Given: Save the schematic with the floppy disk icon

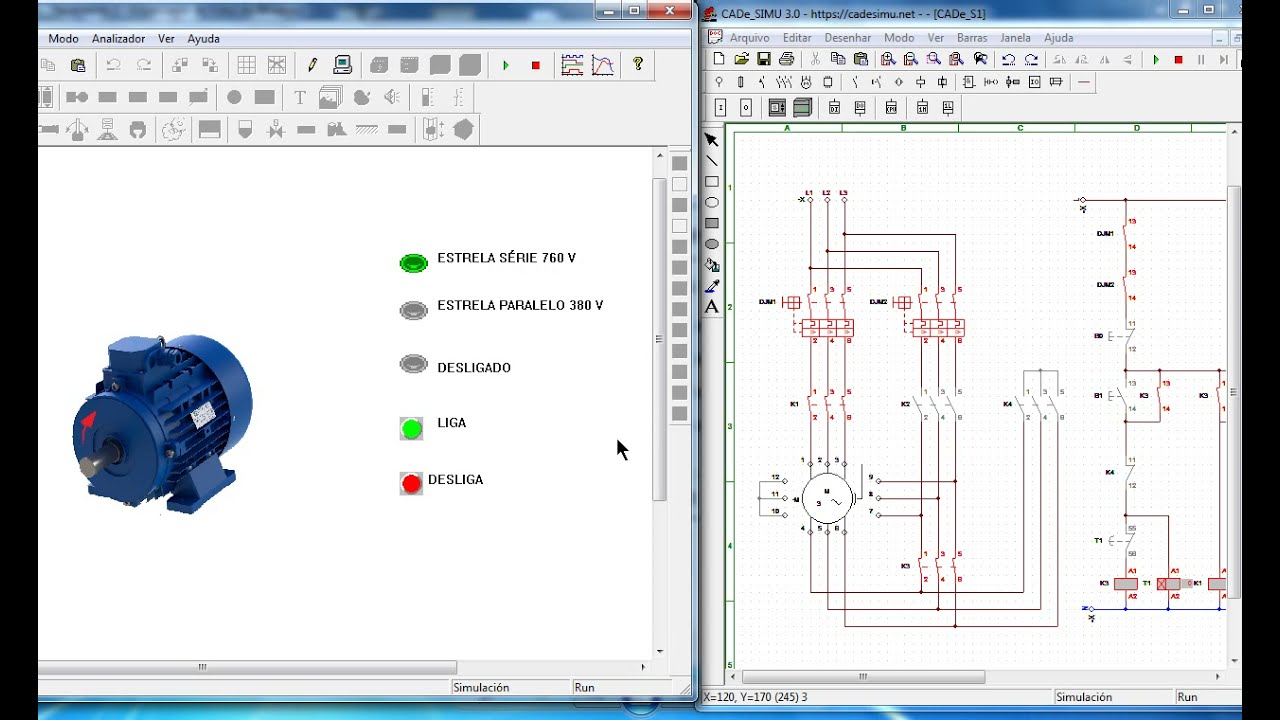Looking at the screenshot, I should (x=764, y=60).
